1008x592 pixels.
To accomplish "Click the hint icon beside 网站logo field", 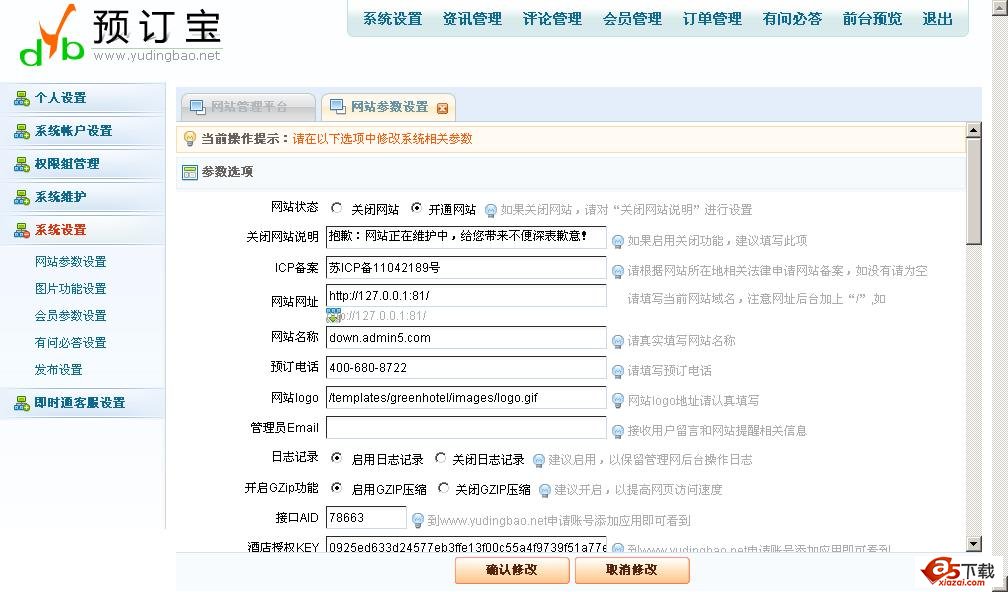I will [x=617, y=400].
